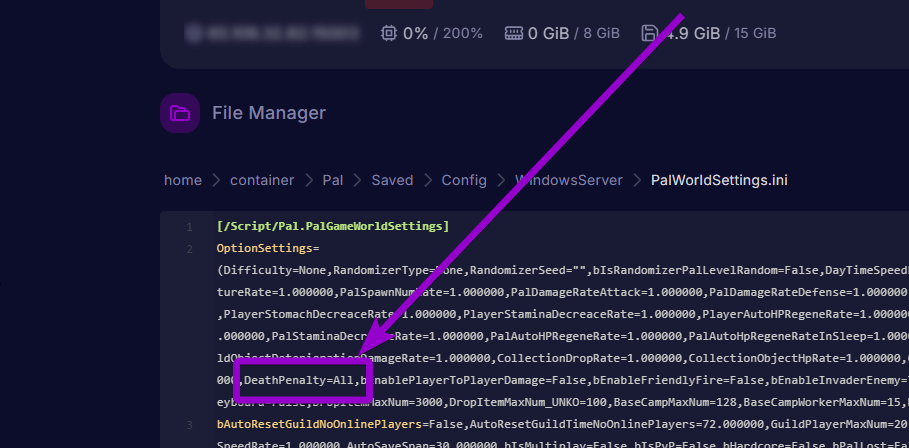Image resolution: width=909 pixels, height=448 pixels.
Task: Click the chevron between Saved and Config
Action: (427, 180)
